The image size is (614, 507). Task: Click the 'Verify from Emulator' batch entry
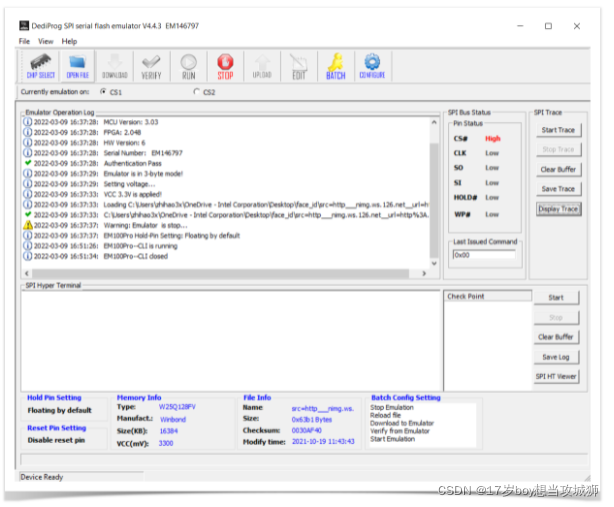[400, 431]
